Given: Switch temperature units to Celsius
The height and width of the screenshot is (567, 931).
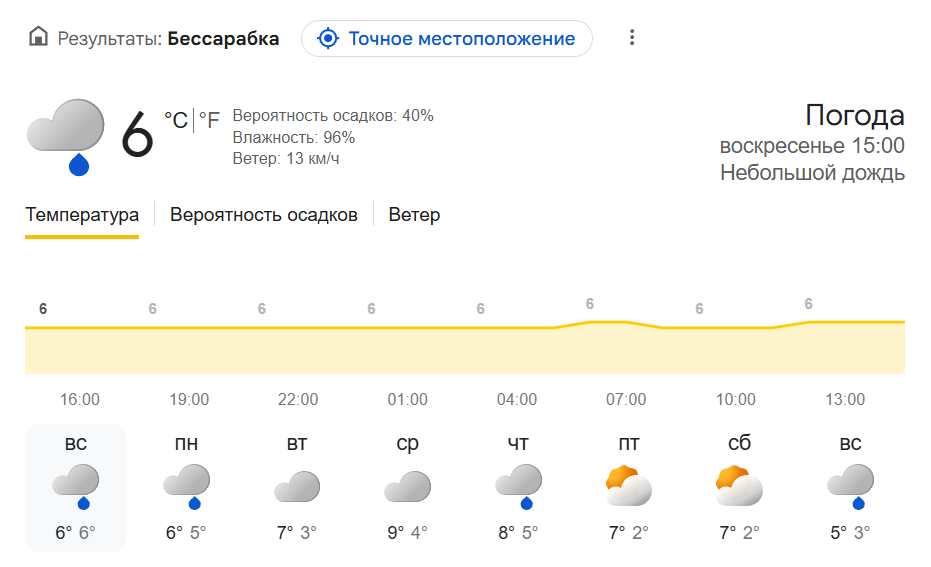Looking at the screenshot, I should 175,121.
